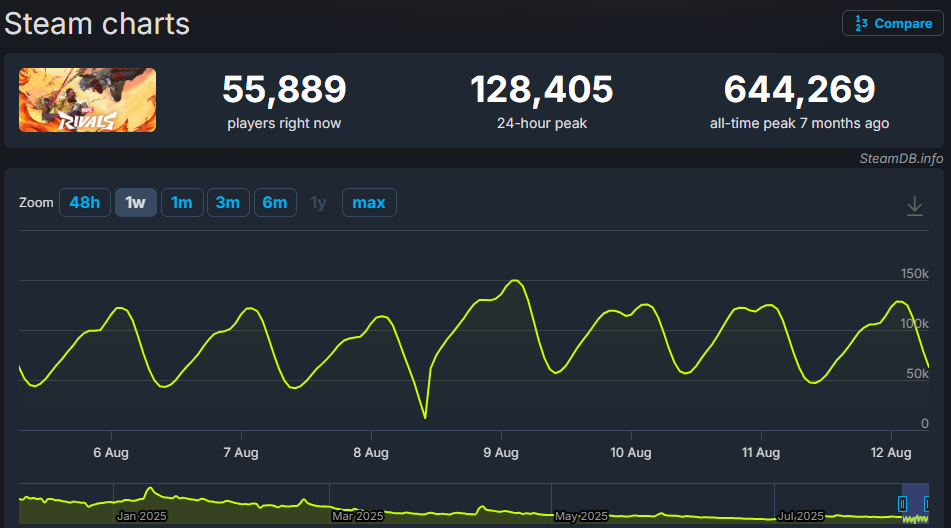Click the 6 Aug axis label
Viewport: 951px width, 528px height.
pos(111,452)
